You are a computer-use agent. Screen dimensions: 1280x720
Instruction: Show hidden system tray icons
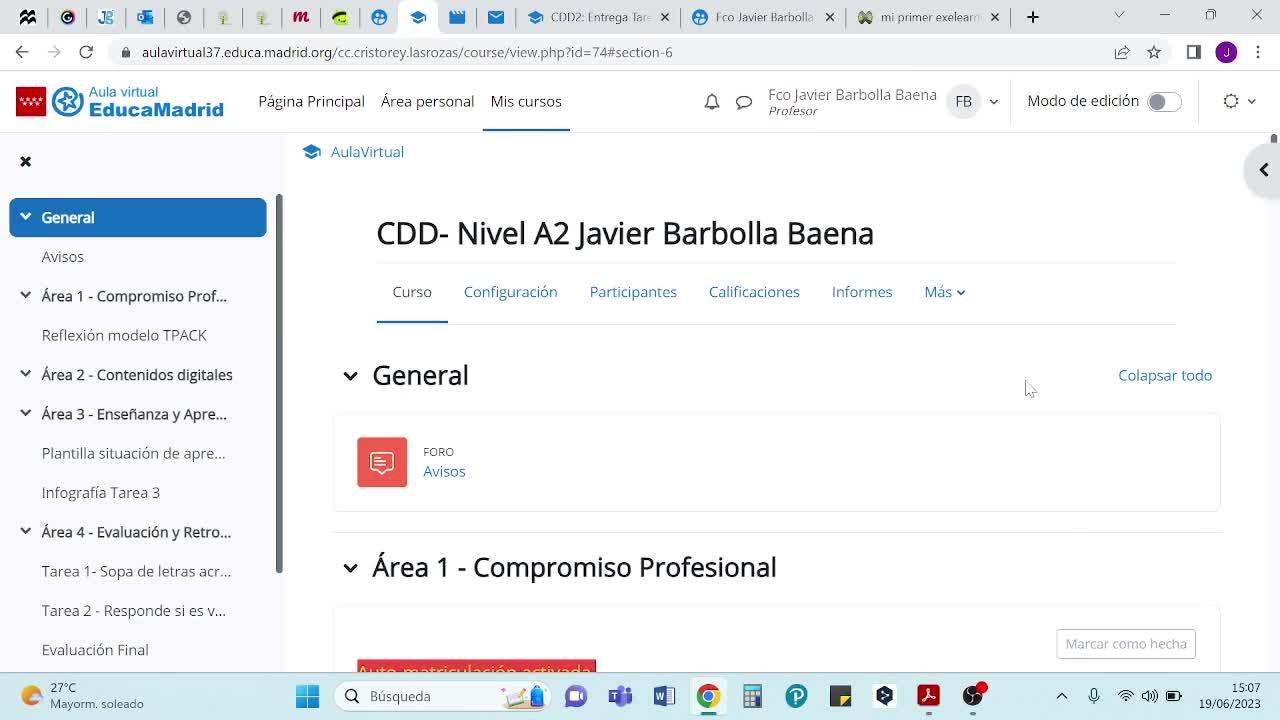pos(1062,696)
